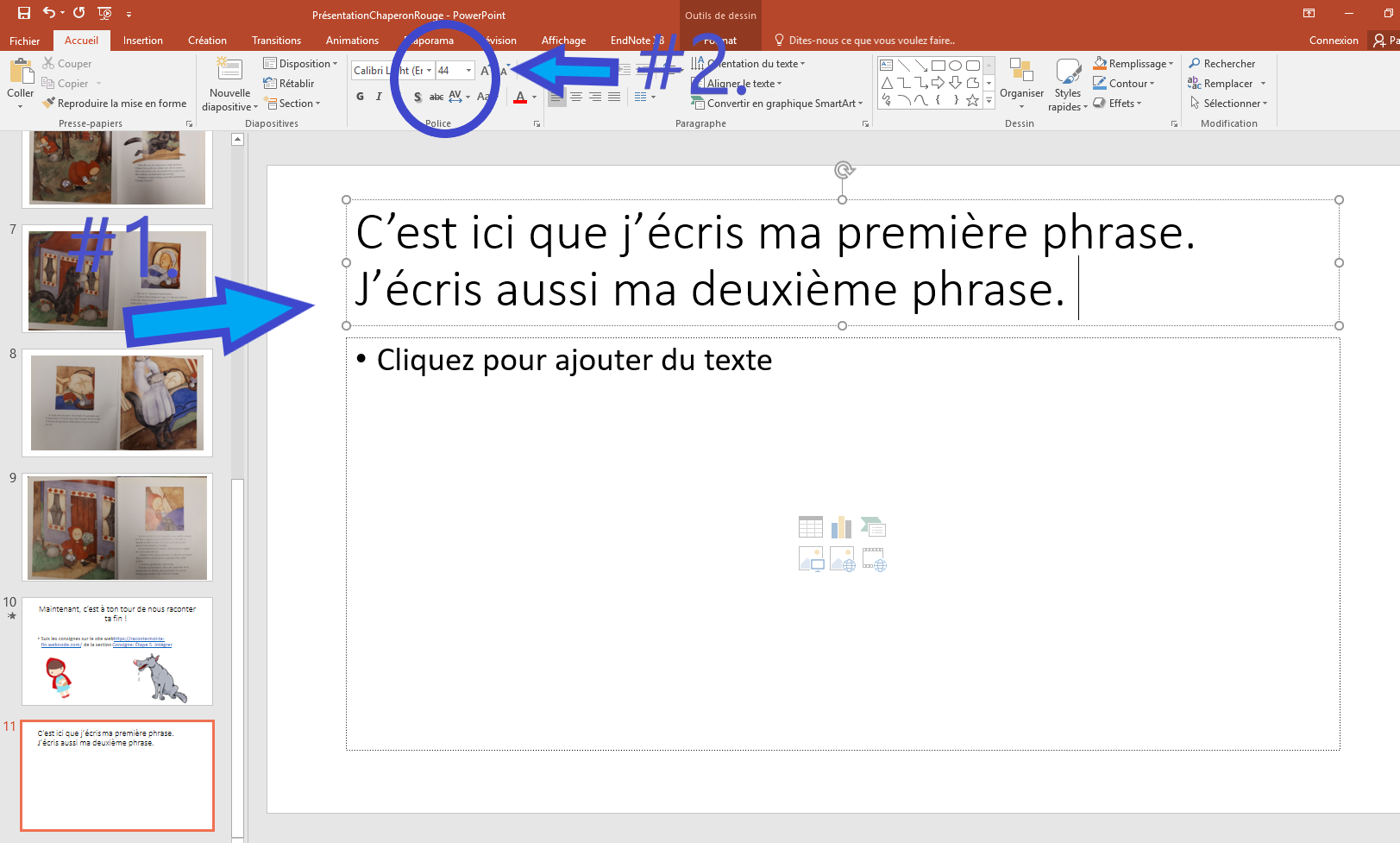Align text right
The height and width of the screenshot is (843, 1400).
595,97
